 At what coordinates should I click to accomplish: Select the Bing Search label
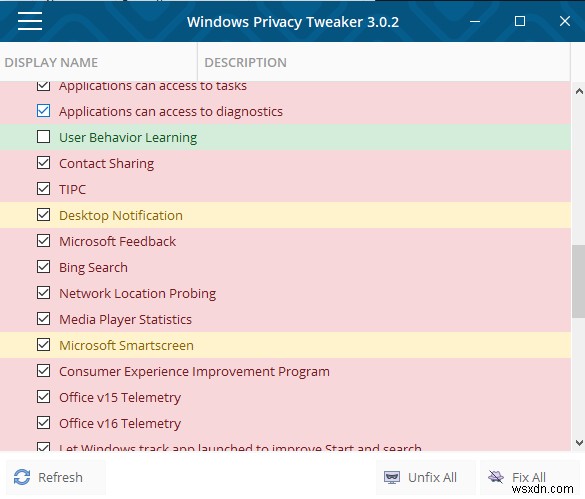93,268
